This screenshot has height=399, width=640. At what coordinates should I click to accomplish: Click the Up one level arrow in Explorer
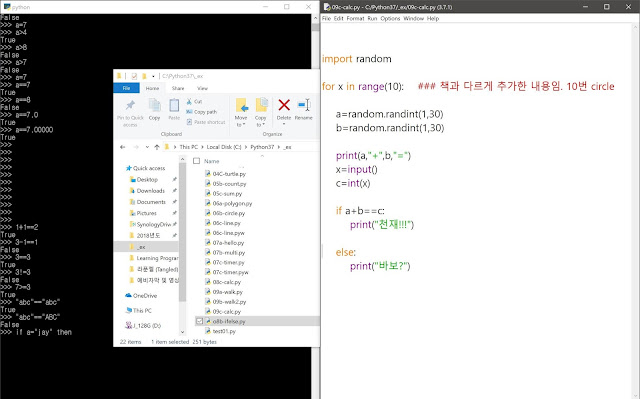click(x=157, y=147)
